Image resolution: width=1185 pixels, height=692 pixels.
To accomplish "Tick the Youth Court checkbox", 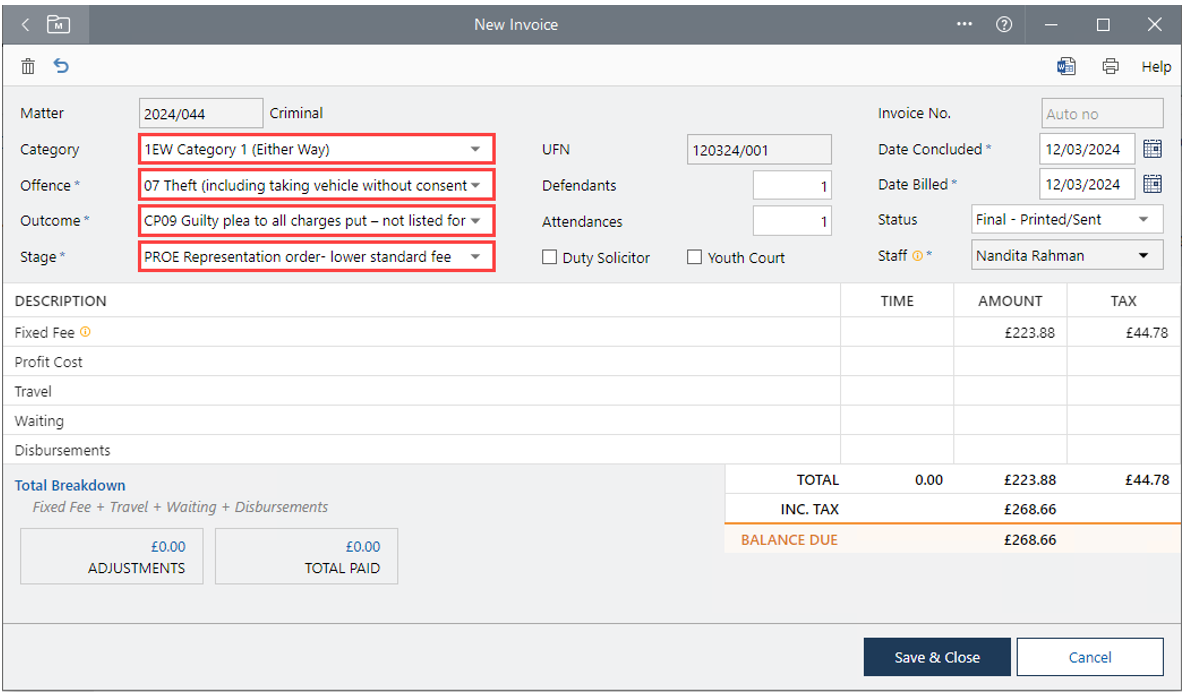I will coord(694,257).
